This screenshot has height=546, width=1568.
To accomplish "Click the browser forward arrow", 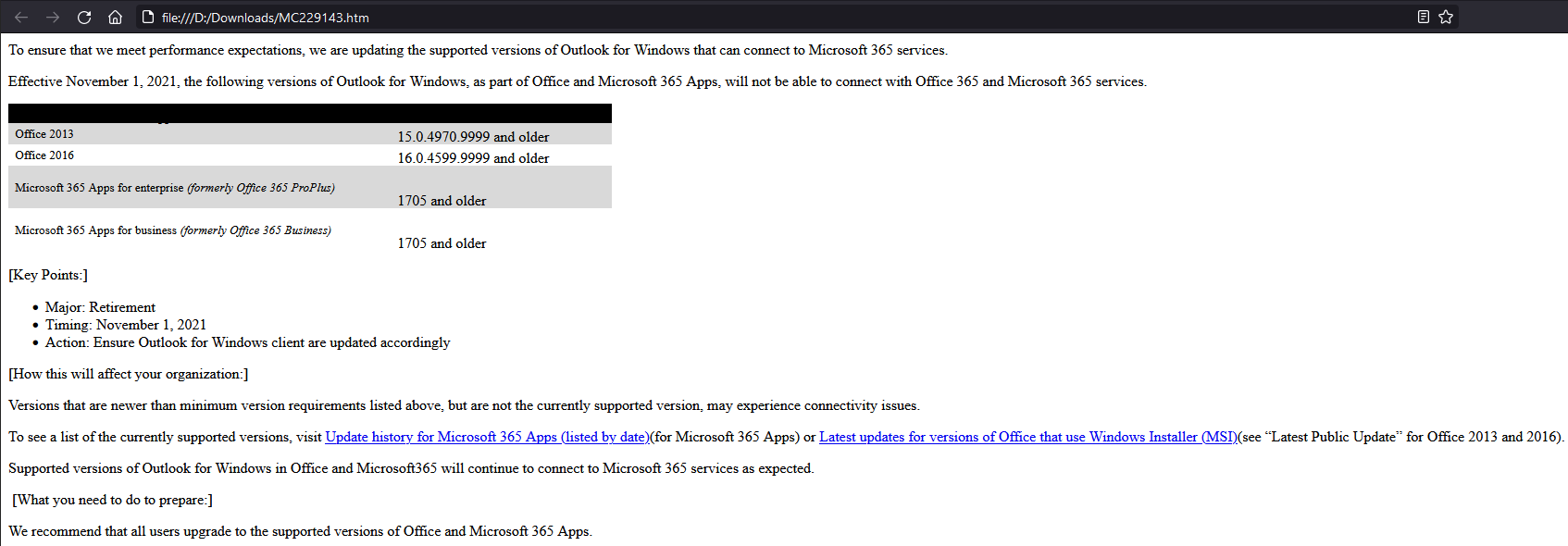I will point(53,18).
